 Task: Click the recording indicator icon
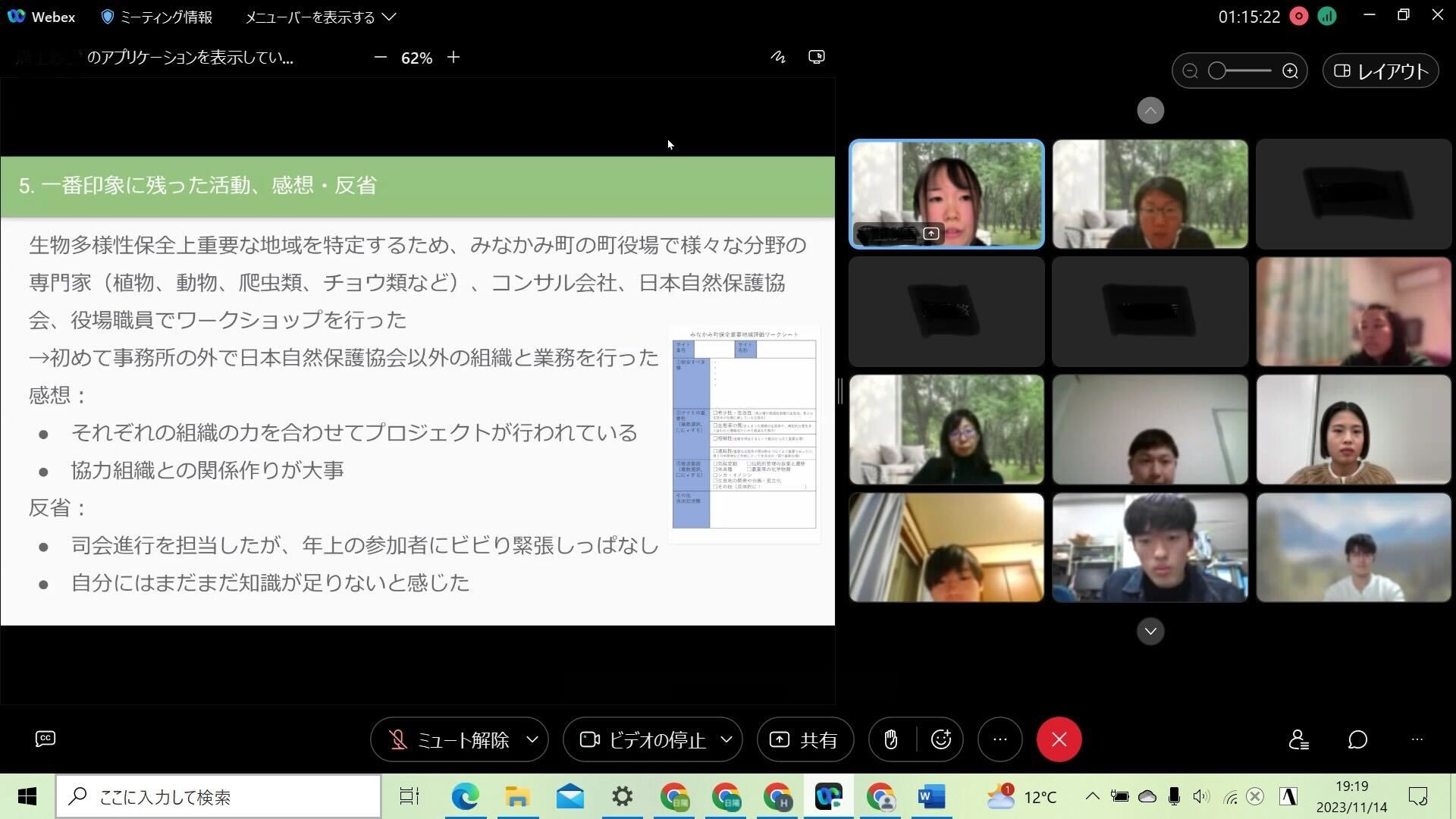tap(1299, 17)
